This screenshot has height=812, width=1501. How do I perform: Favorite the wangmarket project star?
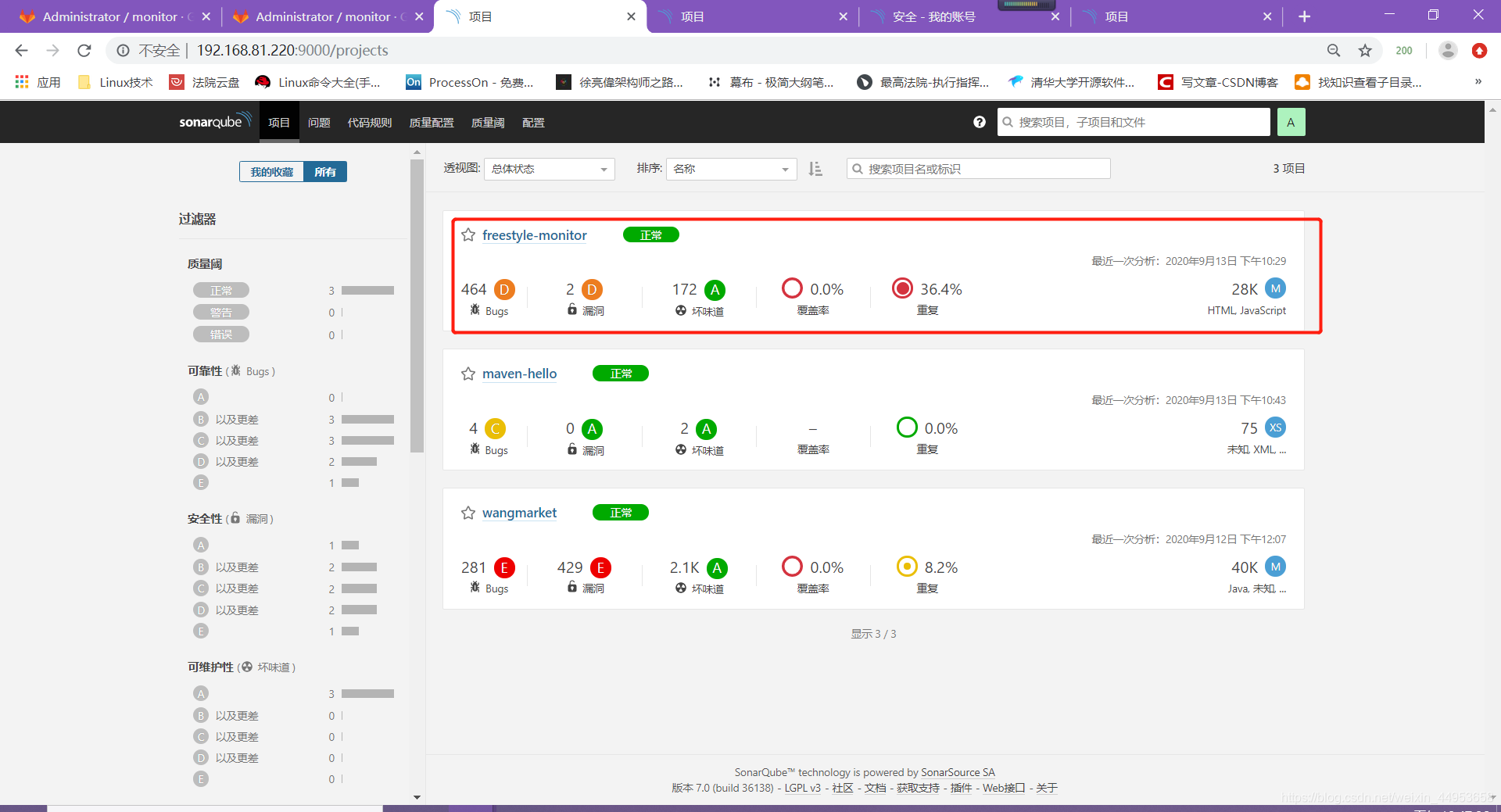[x=467, y=513]
